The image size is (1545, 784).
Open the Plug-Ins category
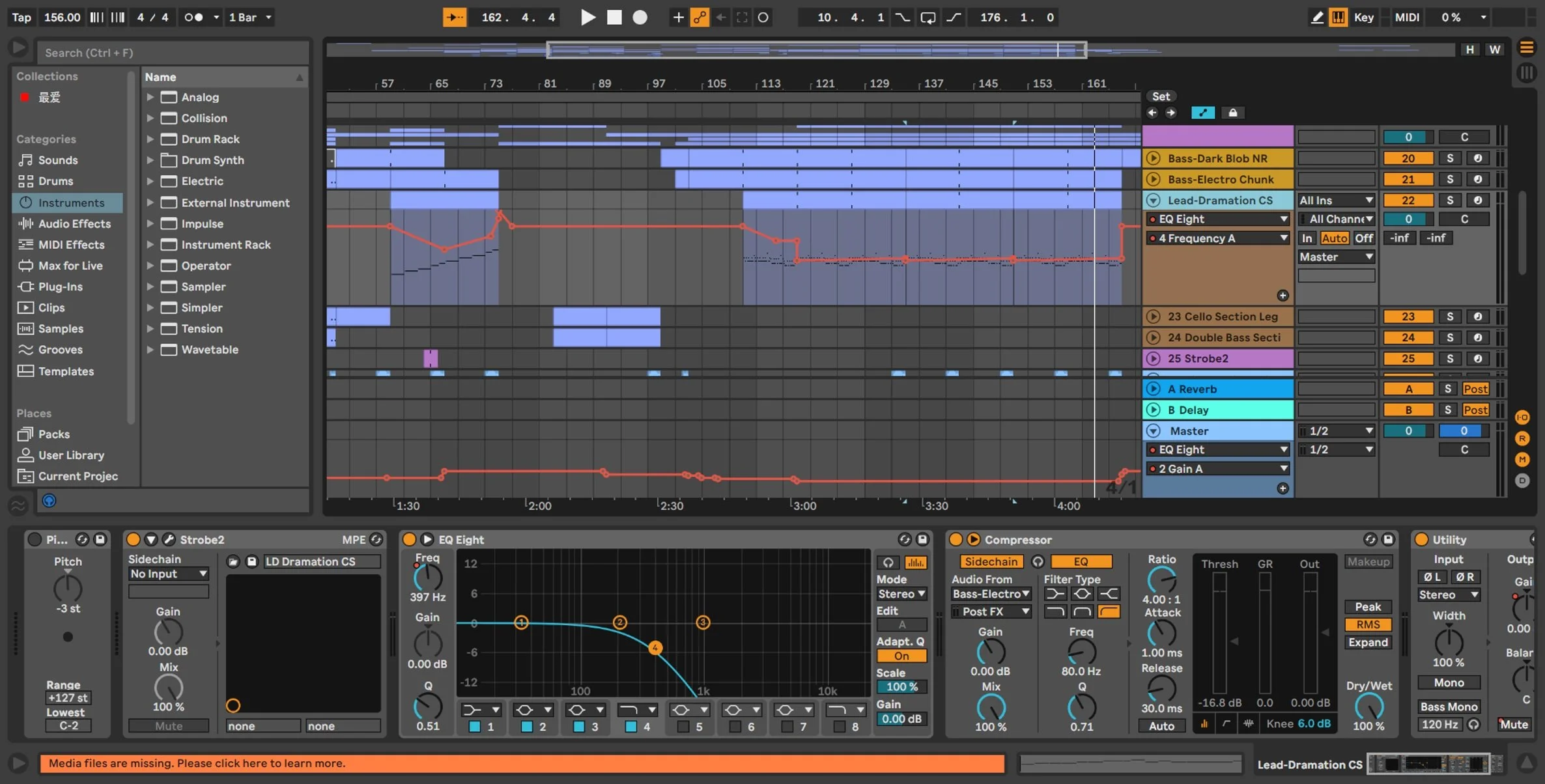[x=60, y=287]
